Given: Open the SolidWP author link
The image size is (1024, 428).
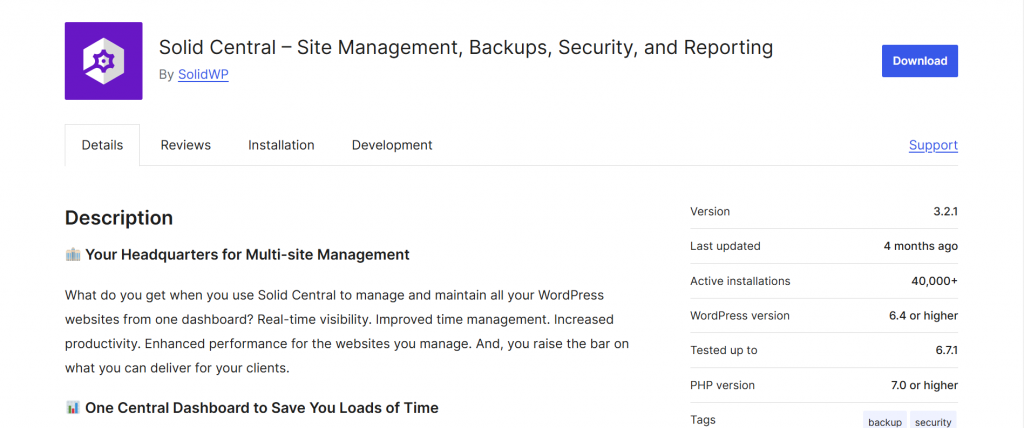Looking at the screenshot, I should 203,74.
